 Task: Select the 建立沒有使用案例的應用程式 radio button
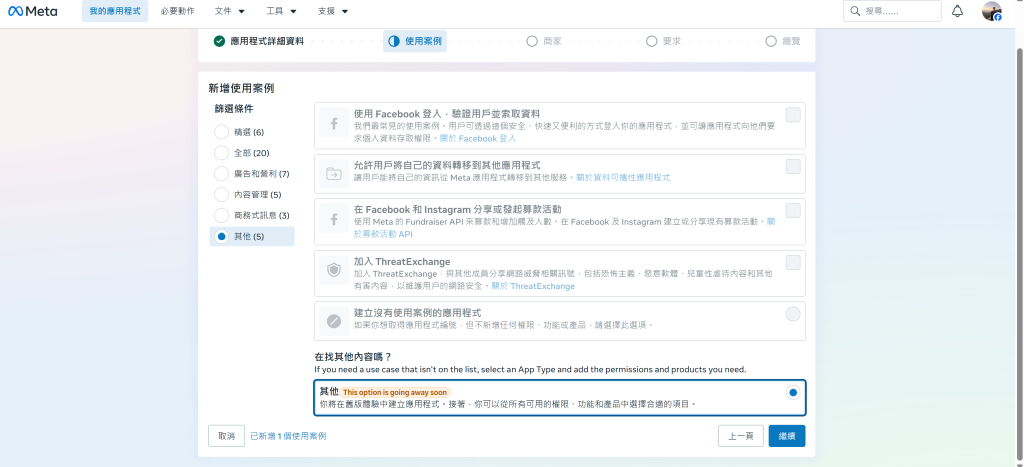tap(793, 314)
